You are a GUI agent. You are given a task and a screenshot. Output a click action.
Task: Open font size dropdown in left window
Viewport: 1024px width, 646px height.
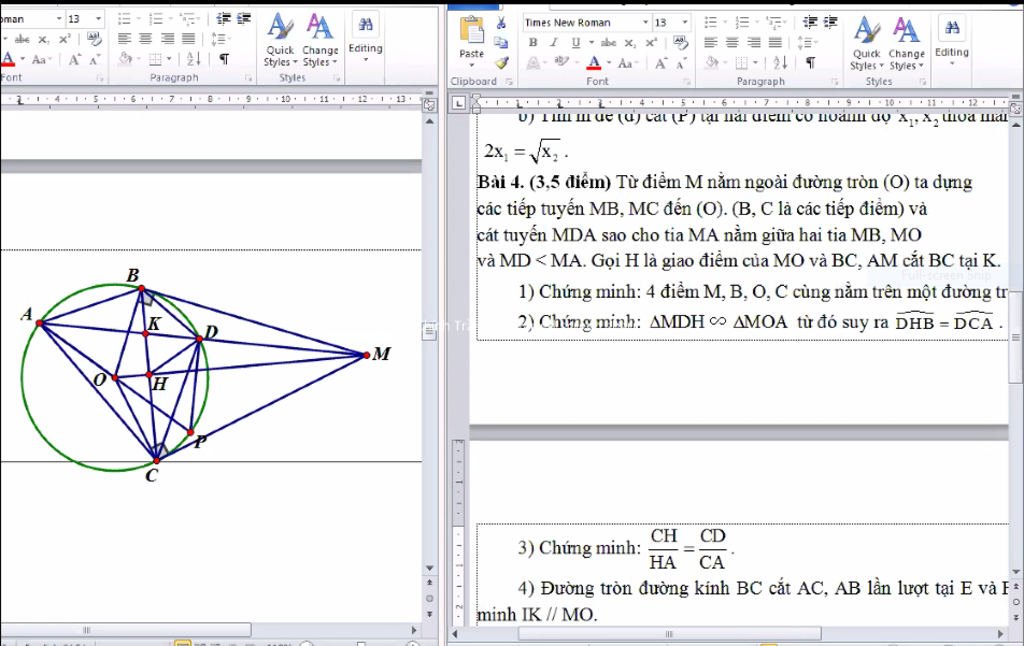tap(99, 19)
